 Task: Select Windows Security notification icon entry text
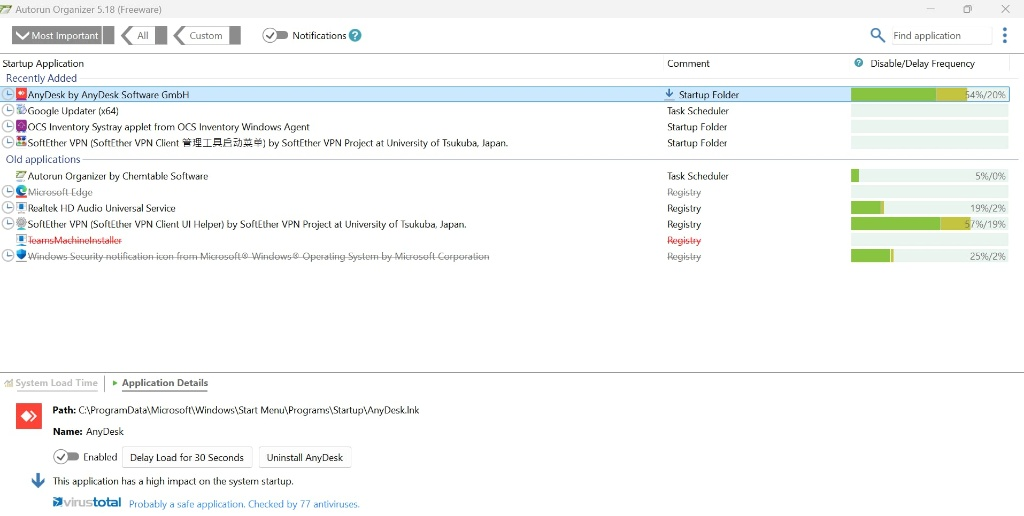258,256
